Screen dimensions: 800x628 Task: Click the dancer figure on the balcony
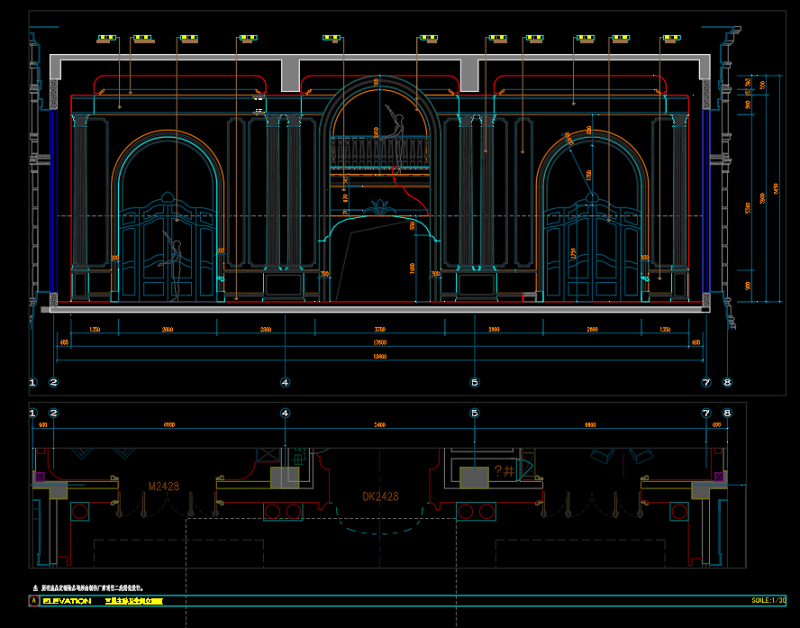click(397, 133)
